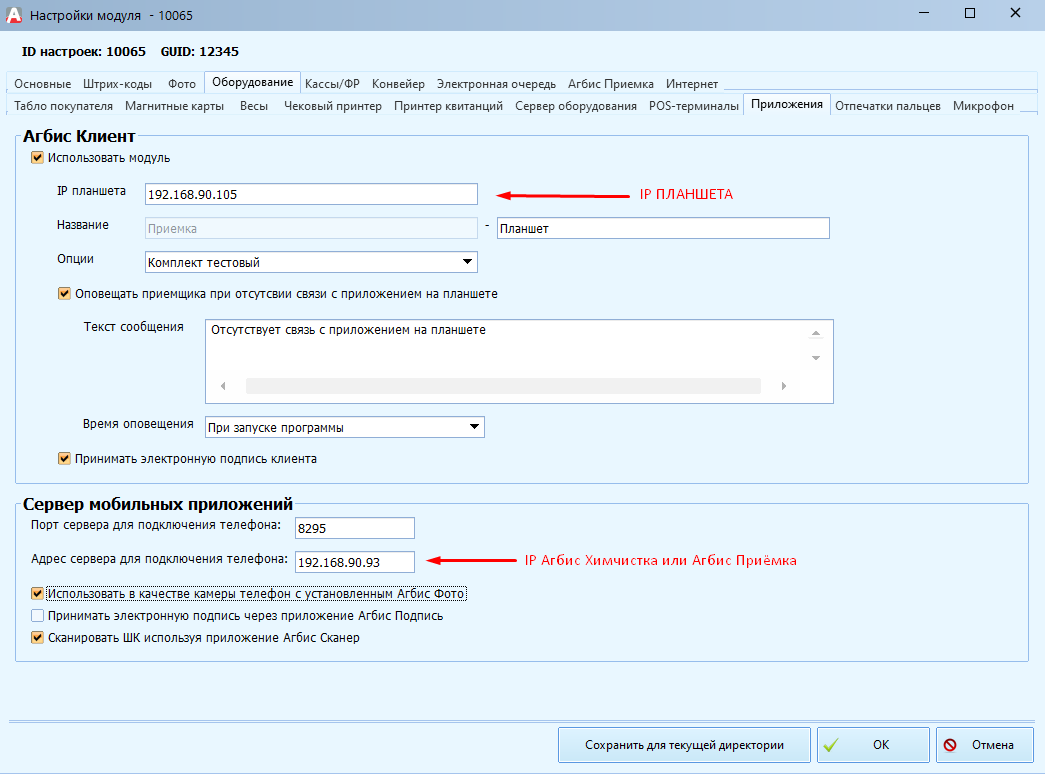Open the Магнитные карты sub-tab
This screenshot has width=1045, height=774.
tap(174, 106)
